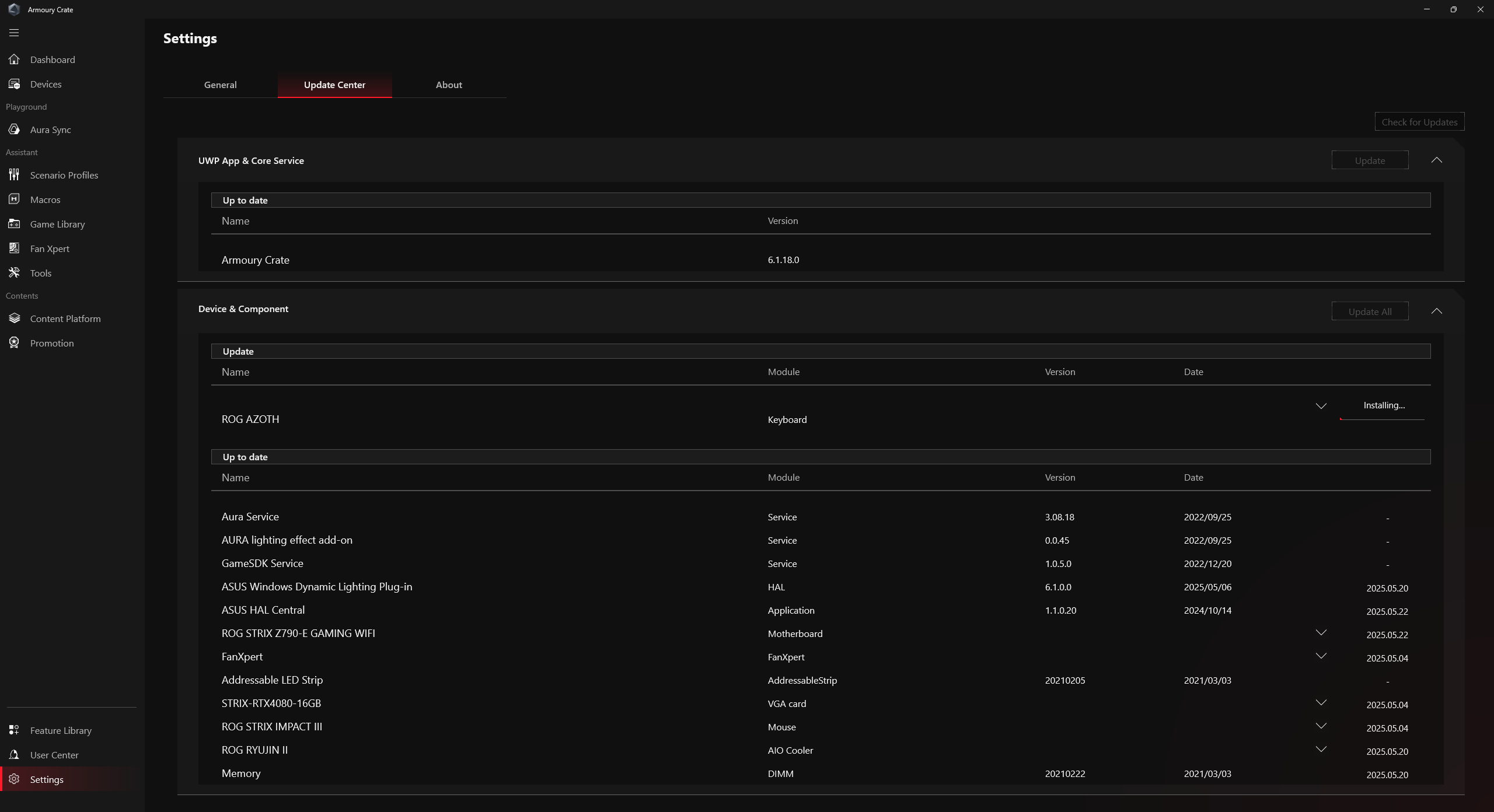Open the Aura Sync icon
The width and height of the screenshot is (1494, 812).
[14, 129]
